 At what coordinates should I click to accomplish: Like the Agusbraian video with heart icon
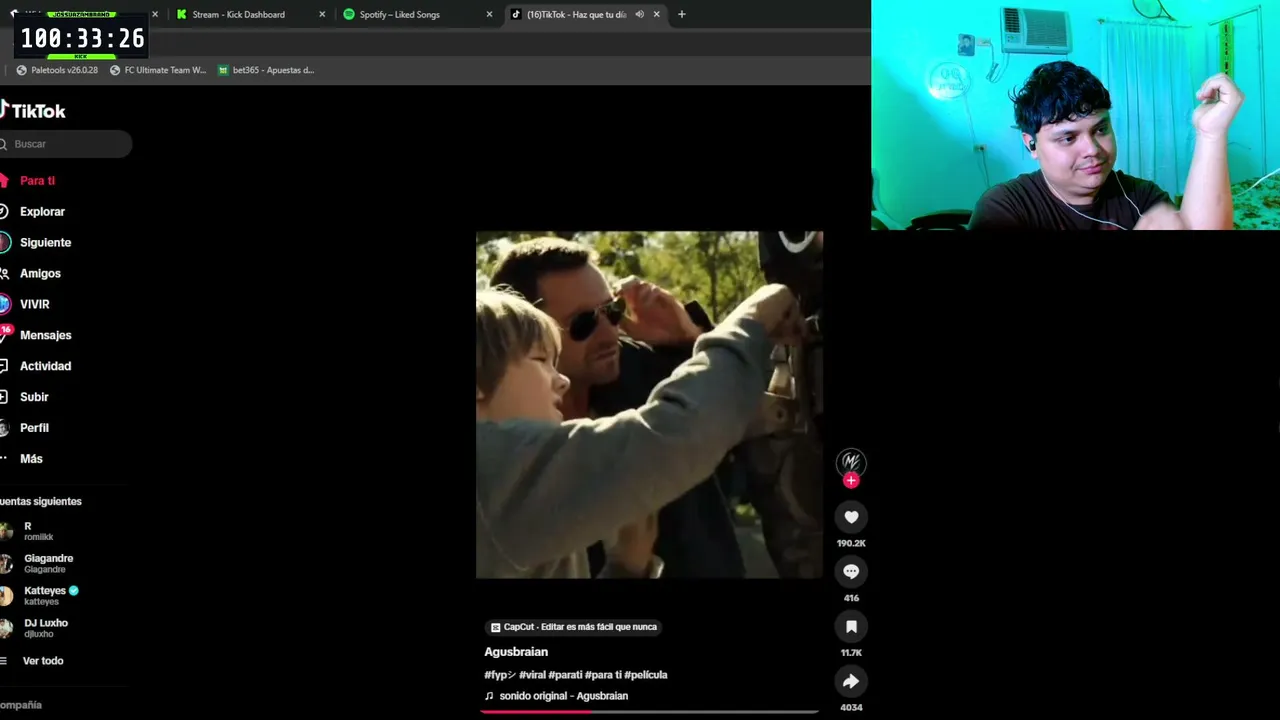pos(851,517)
